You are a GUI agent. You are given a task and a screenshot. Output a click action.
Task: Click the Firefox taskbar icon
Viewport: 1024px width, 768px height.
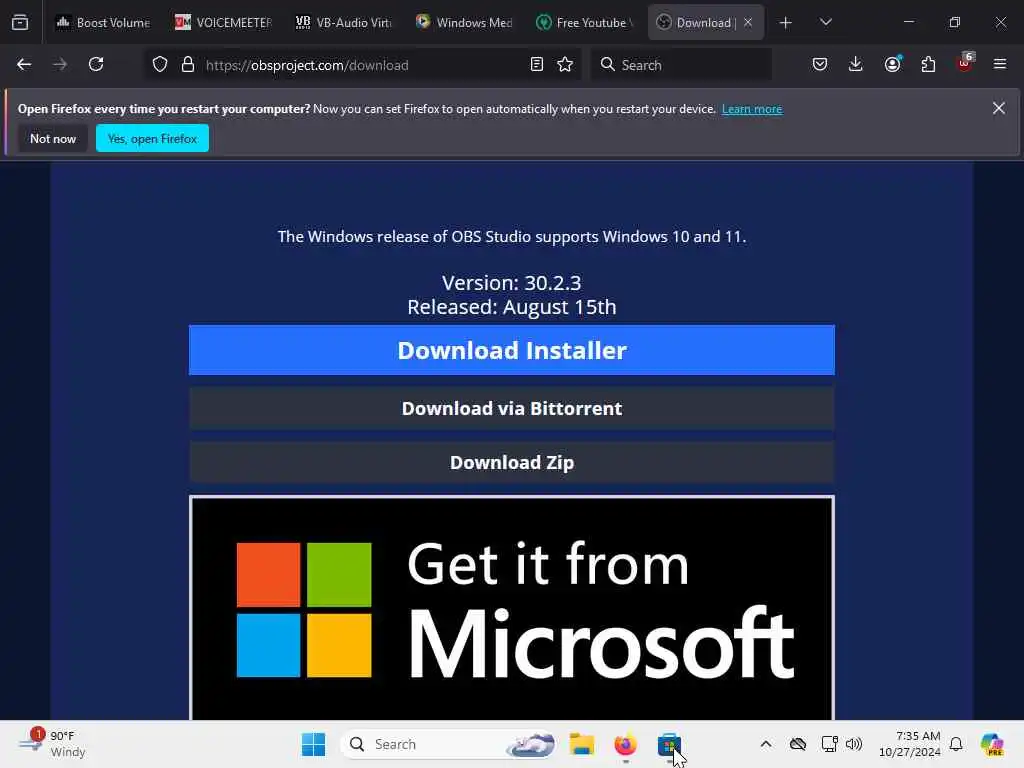click(x=625, y=744)
